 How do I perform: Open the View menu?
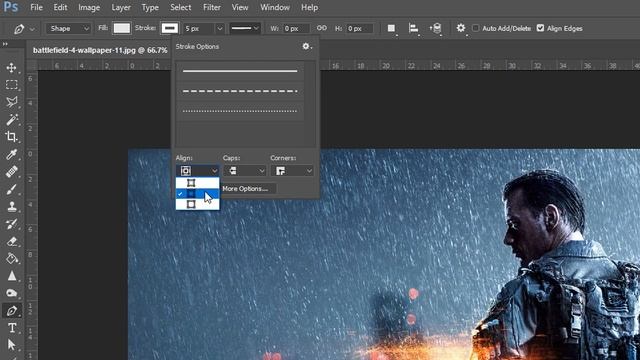point(240,7)
